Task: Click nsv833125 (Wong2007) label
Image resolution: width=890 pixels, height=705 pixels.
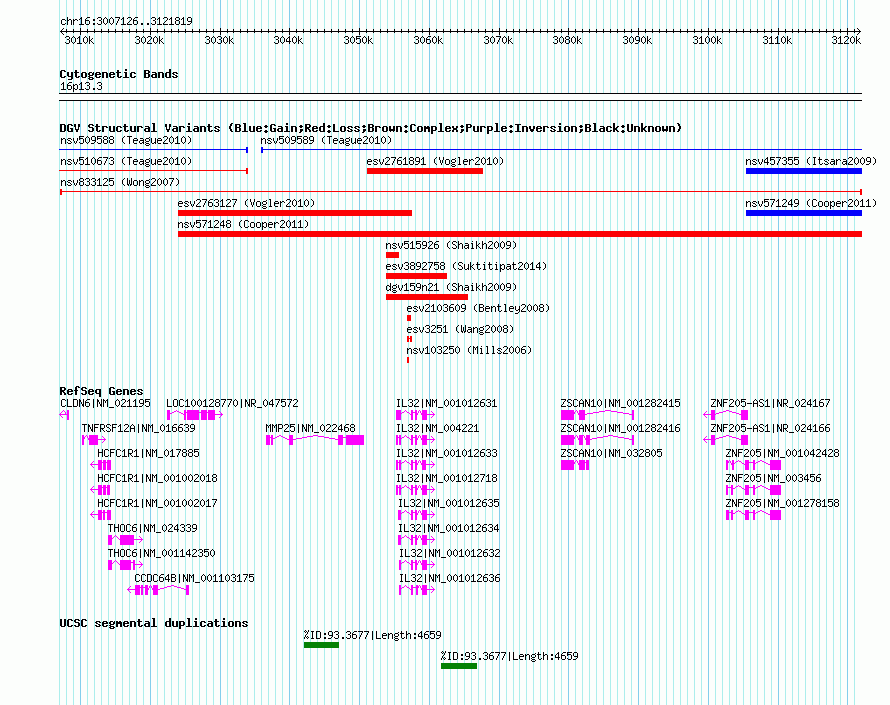Action: (x=120, y=182)
